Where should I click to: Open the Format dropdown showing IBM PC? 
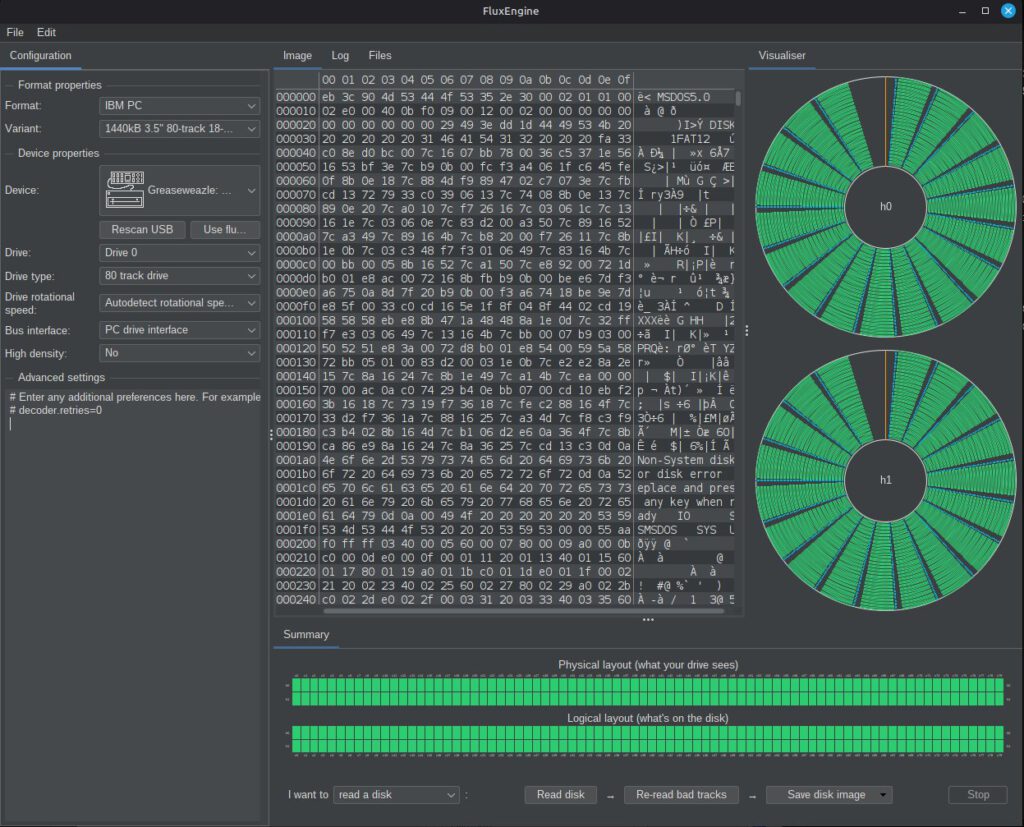(180, 105)
